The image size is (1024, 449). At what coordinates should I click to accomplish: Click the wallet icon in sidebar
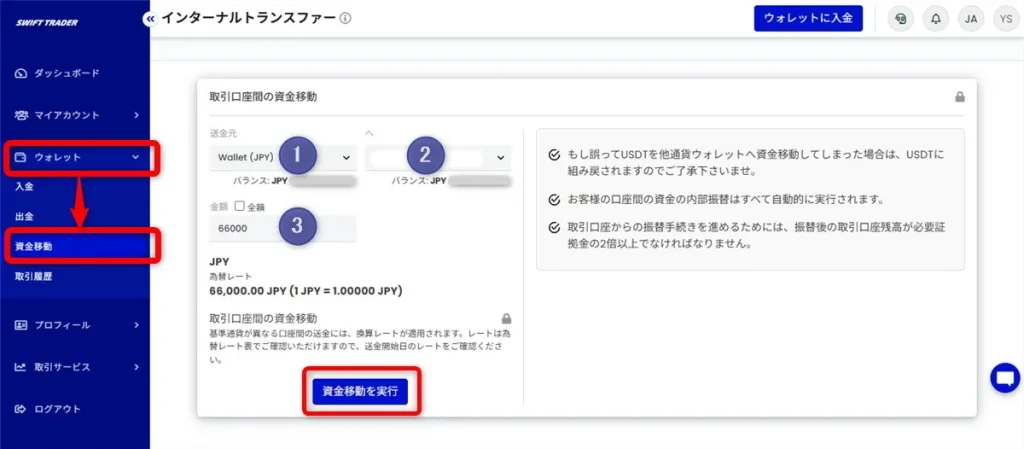click(20, 157)
